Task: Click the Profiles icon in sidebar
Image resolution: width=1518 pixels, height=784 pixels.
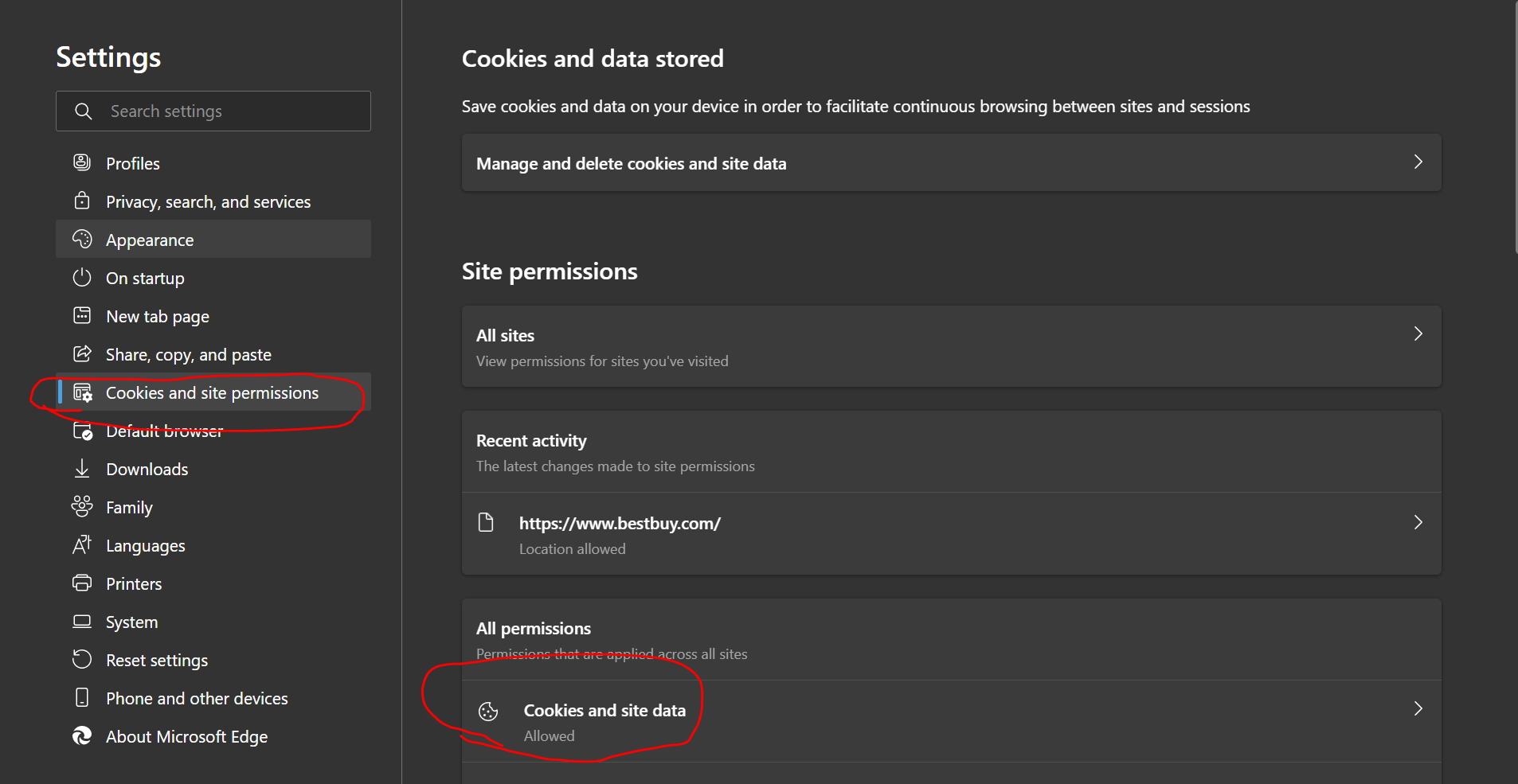Action: [82, 162]
